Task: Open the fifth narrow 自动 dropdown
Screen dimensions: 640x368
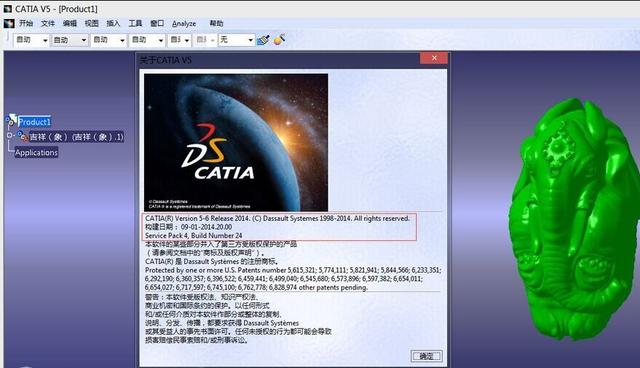Action: point(179,40)
